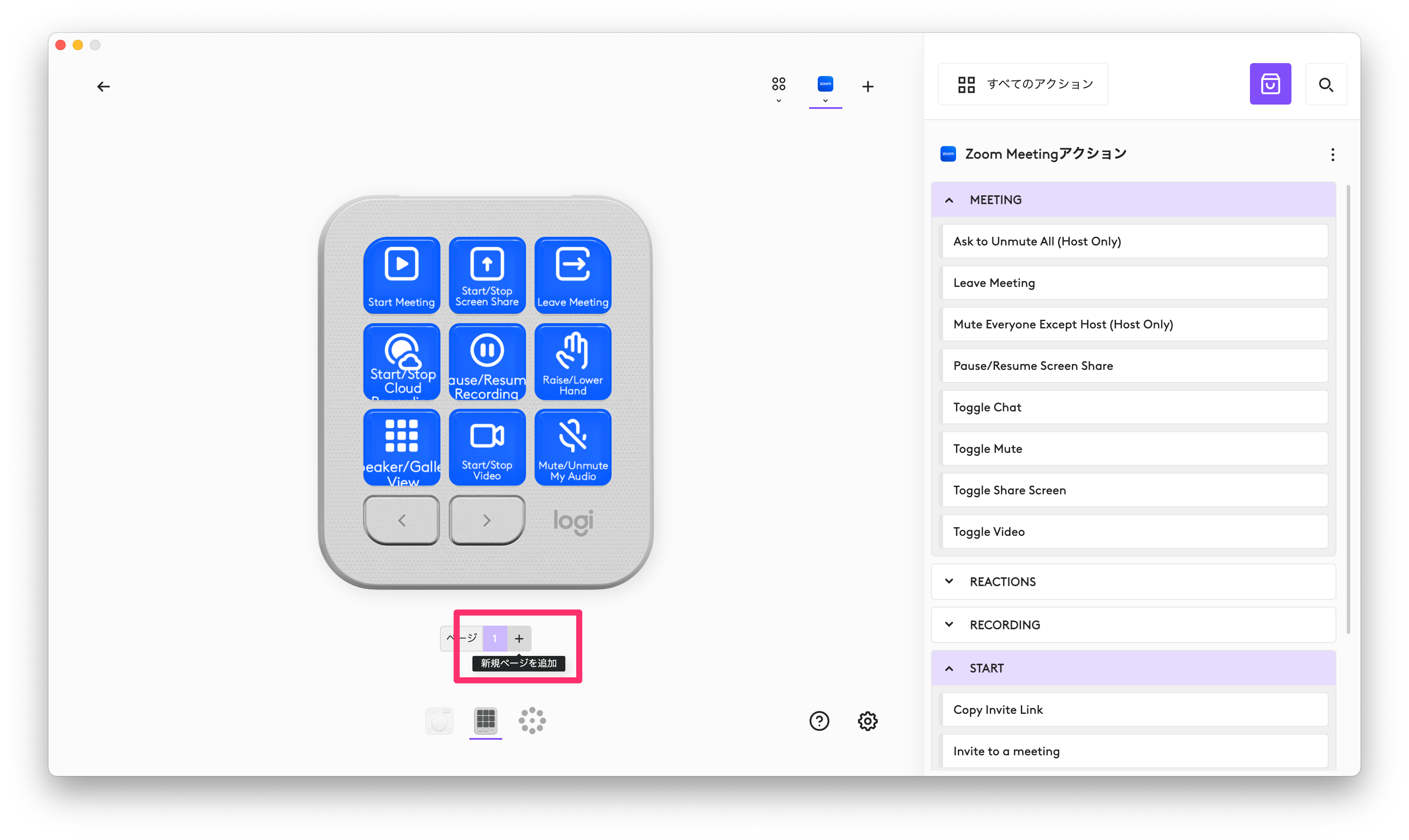This screenshot has height=840, width=1409.
Task: Select the Start/Stop Video key
Action: pos(487,447)
